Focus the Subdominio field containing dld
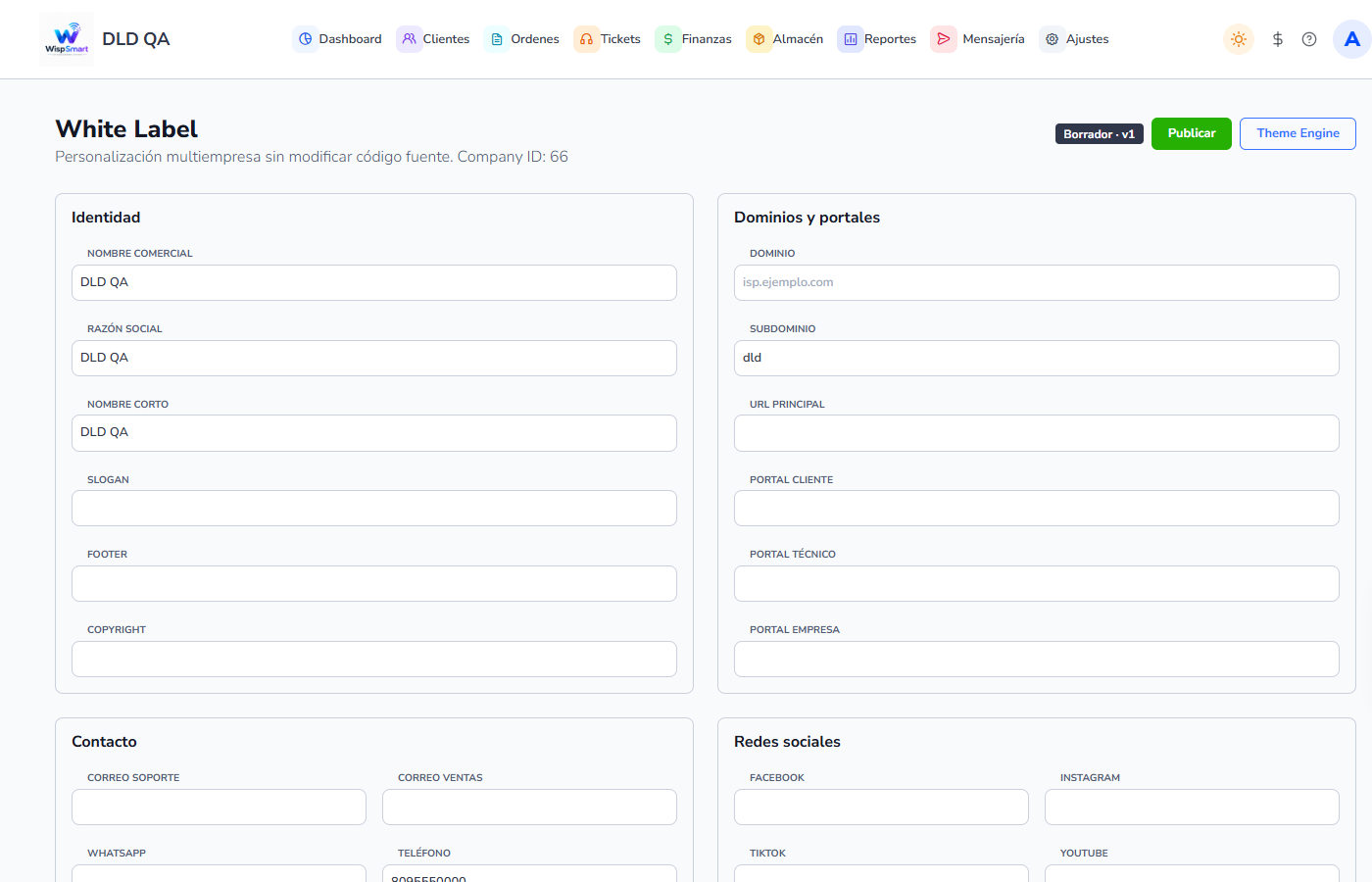The width and height of the screenshot is (1372, 882). coord(1037,358)
